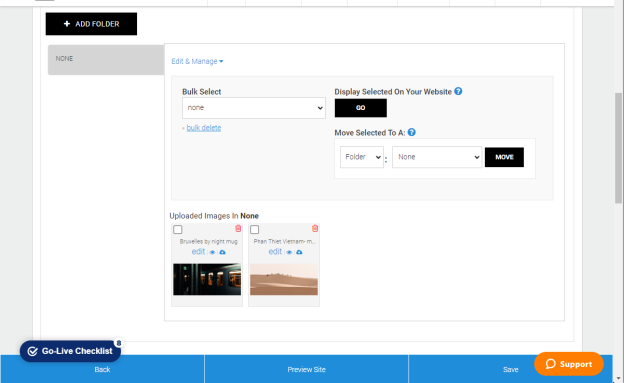Viewport: 624px width, 383px height.
Task: Click the scrollbar down arrow
Action: point(618,378)
